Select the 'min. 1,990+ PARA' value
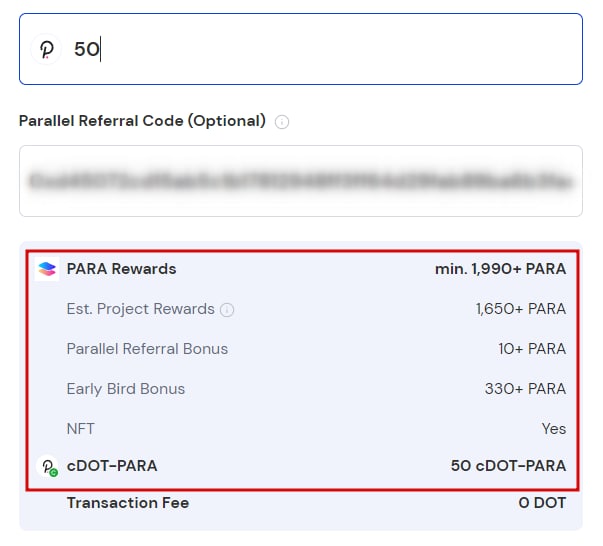 (500, 269)
